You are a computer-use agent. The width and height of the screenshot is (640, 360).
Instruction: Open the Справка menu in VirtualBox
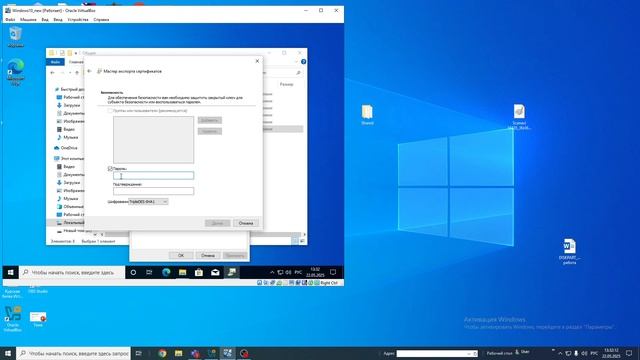pyautogui.click(x=101, y=20)
